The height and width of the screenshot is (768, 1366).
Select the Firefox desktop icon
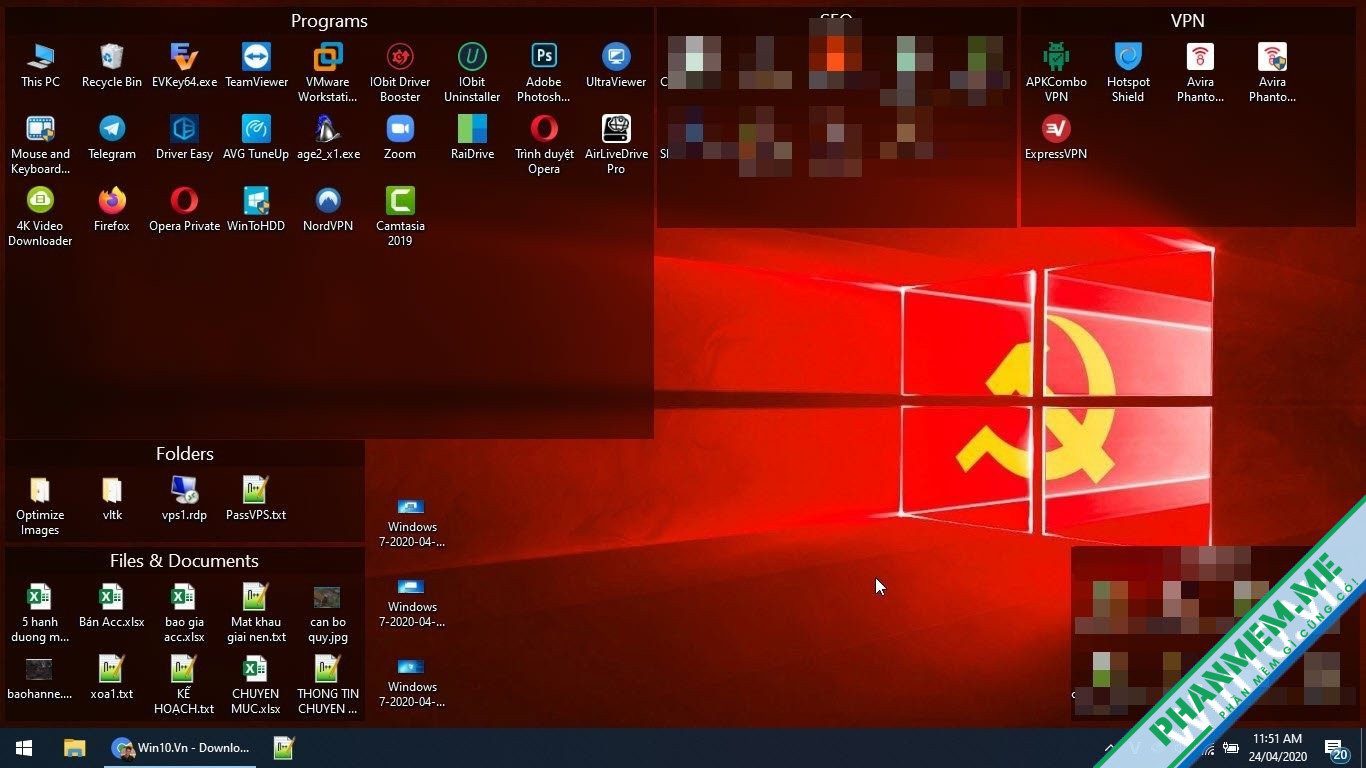(112, 209)
